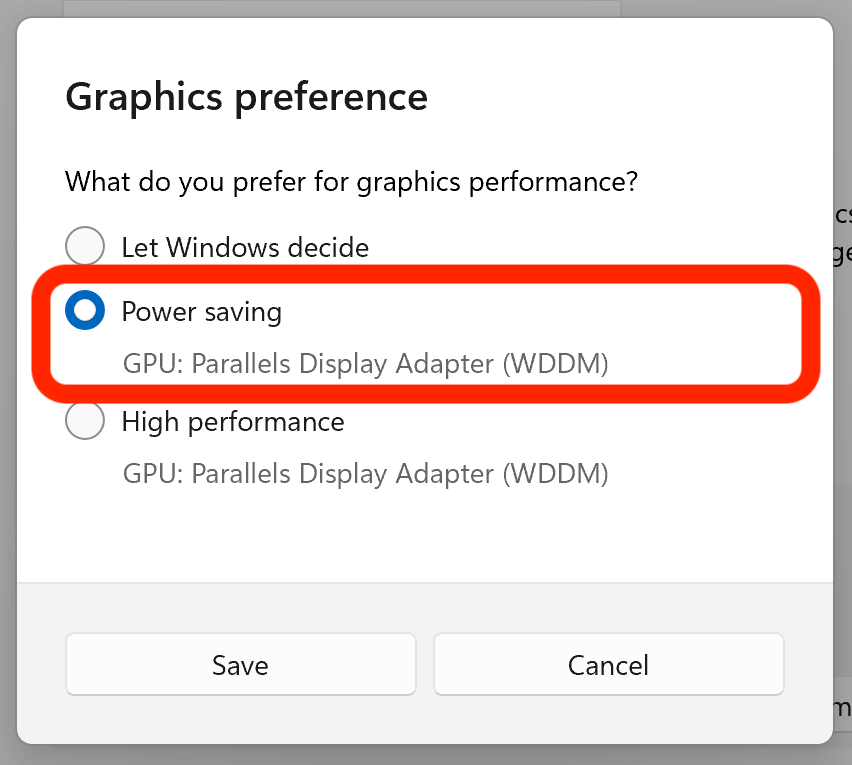
Task: Click the "Let Windows decide" label text
Action: tap(245, 247)
